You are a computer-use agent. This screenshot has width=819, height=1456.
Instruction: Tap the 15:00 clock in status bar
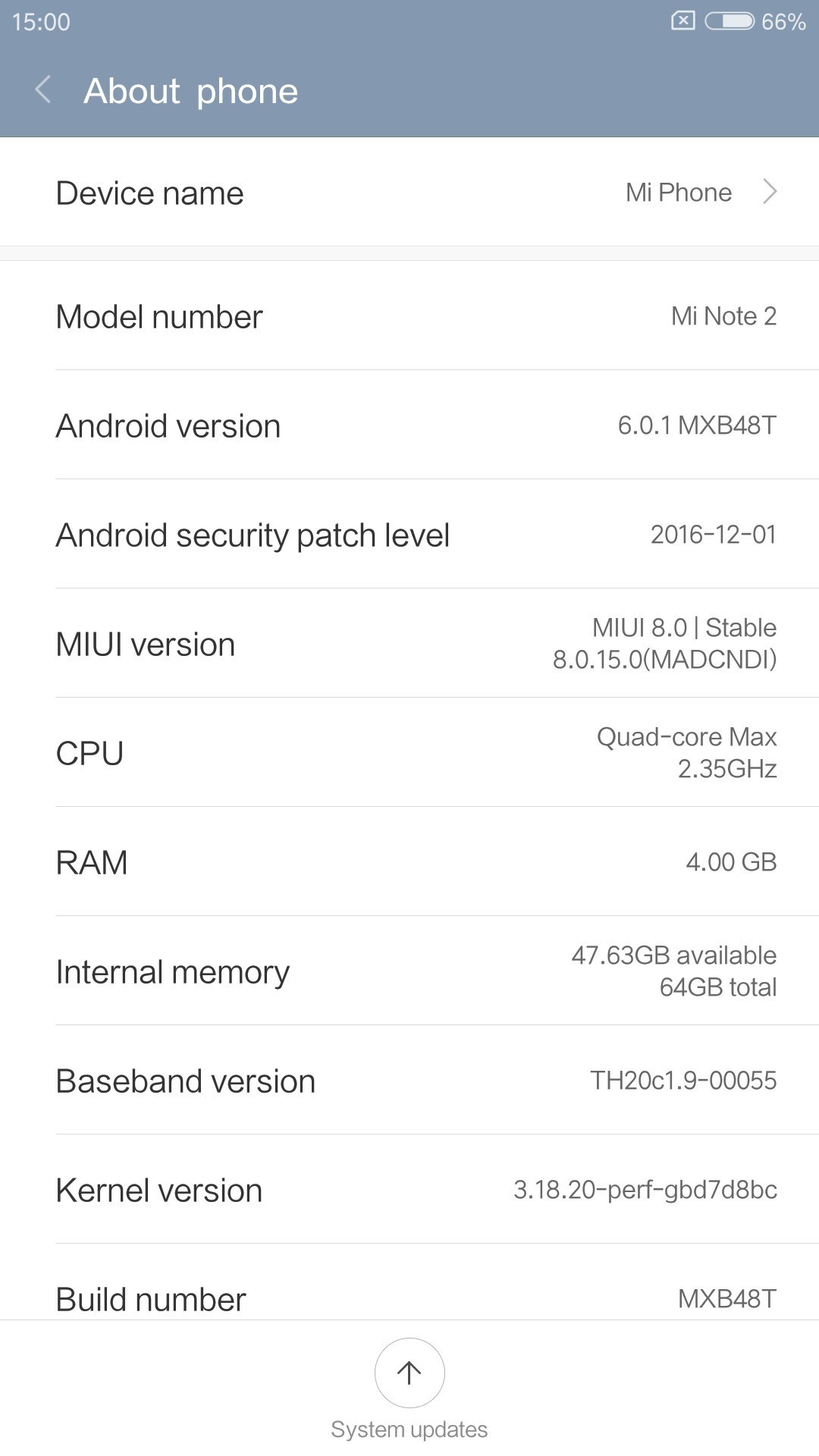[x=41, y=22]
